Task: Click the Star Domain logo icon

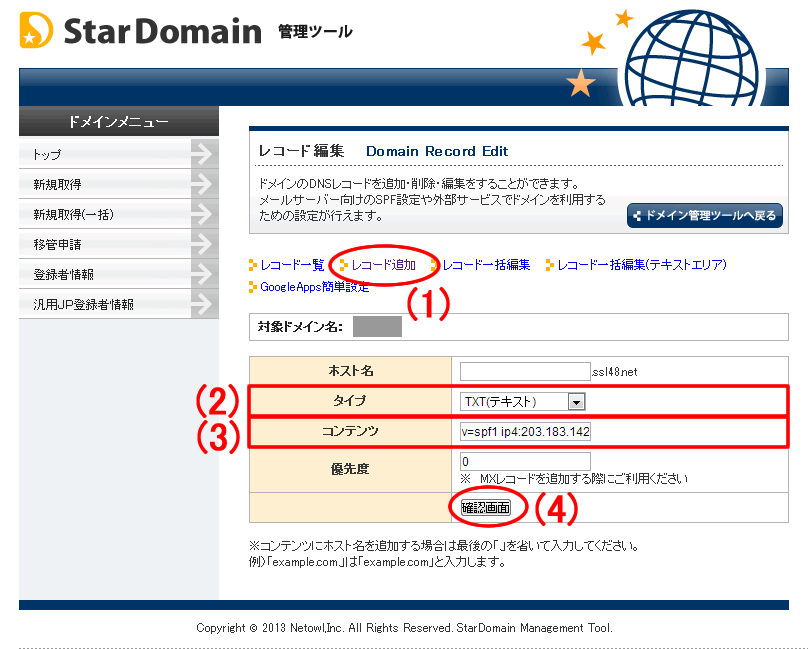Action: click(x=36, y=30)
